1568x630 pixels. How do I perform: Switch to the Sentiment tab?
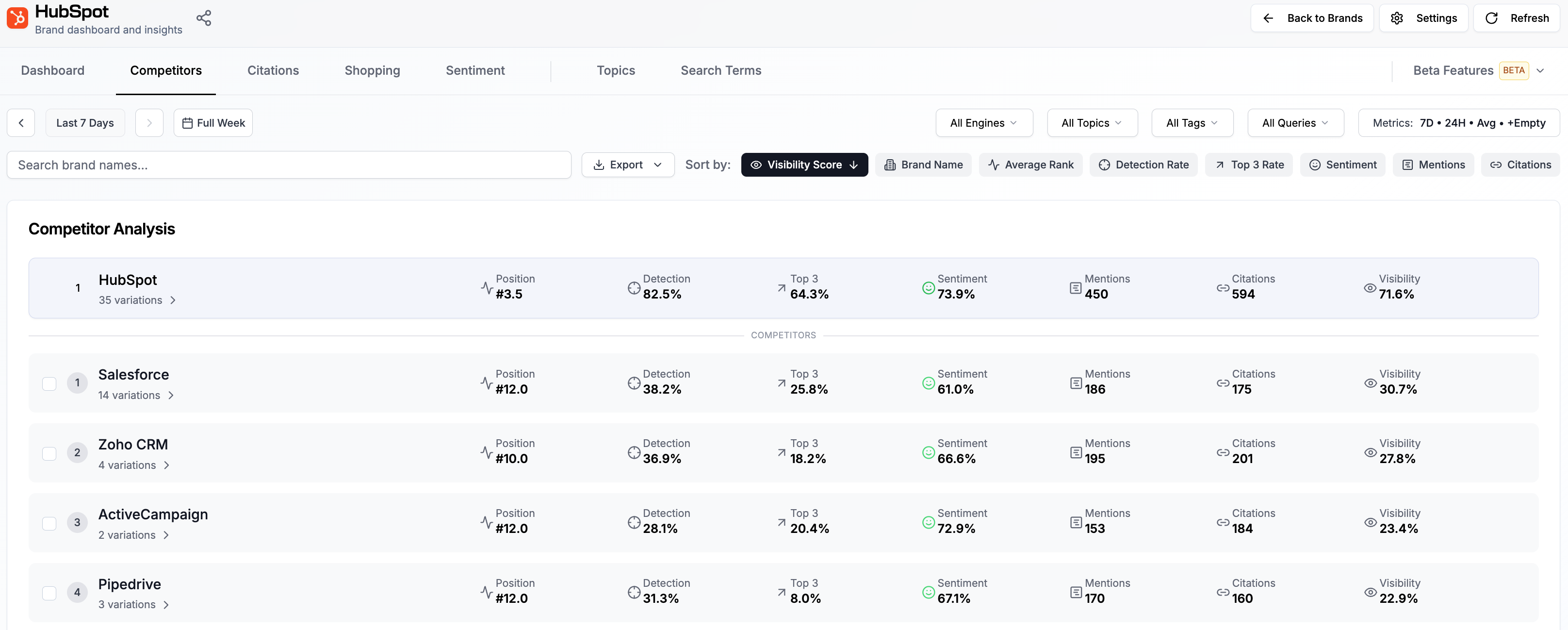(475, 70)
